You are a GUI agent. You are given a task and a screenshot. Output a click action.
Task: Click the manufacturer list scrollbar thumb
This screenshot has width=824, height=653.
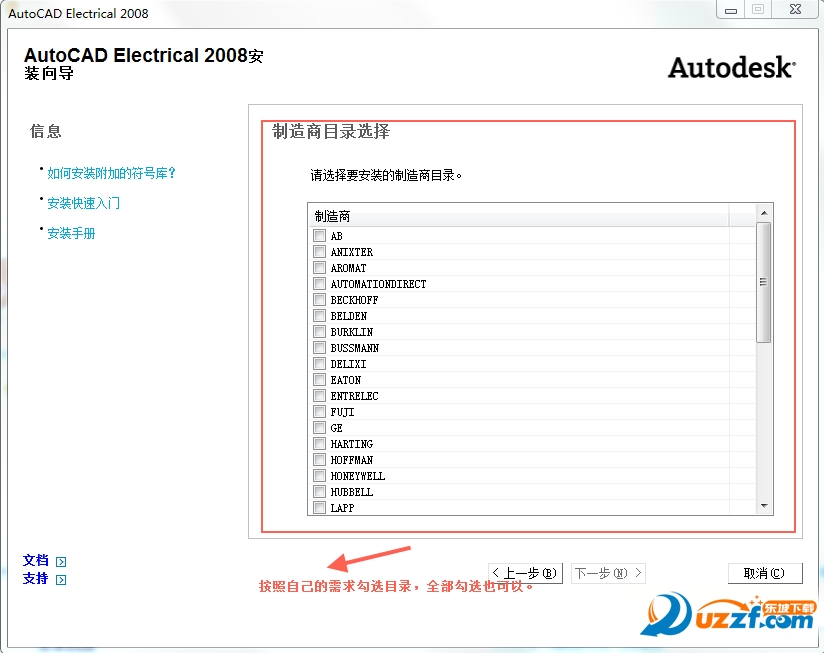(764, 282)
